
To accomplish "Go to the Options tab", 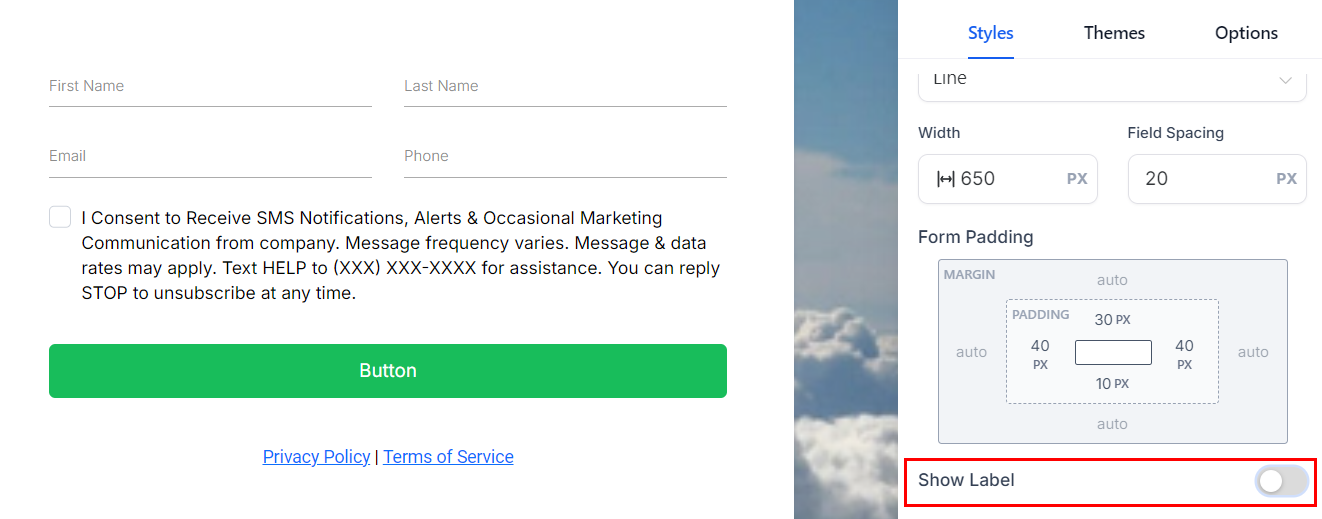I will [x=1246, y=33].
